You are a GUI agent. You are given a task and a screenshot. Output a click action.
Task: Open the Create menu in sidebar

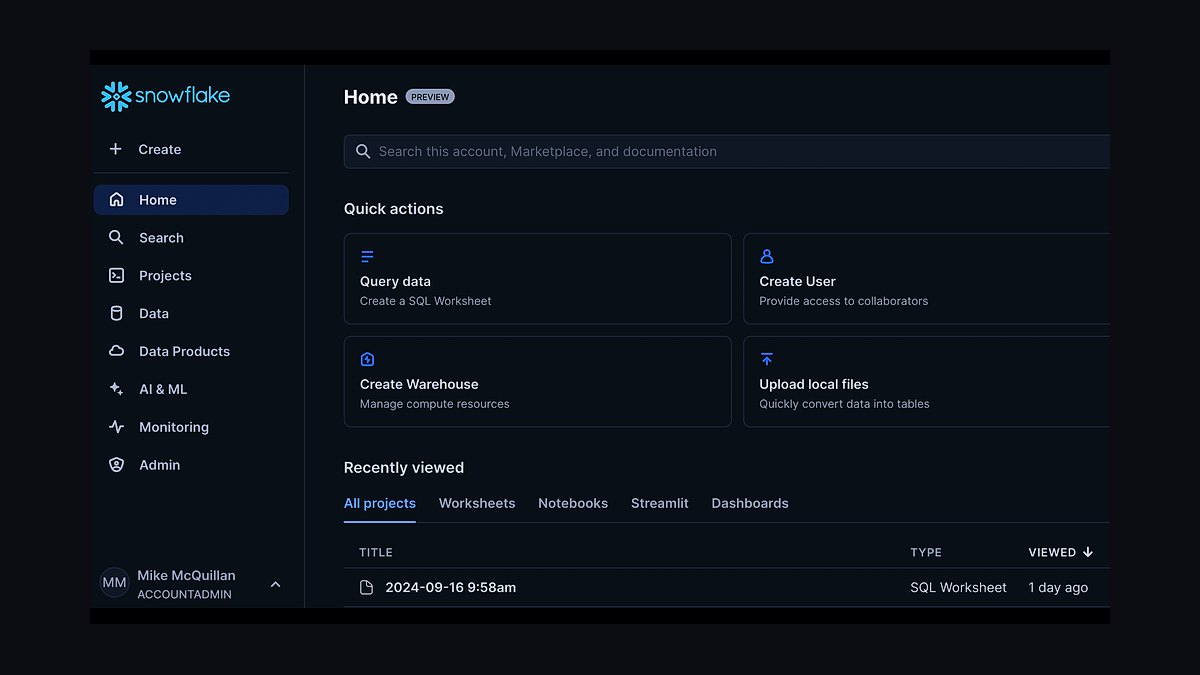click(160, 149)
